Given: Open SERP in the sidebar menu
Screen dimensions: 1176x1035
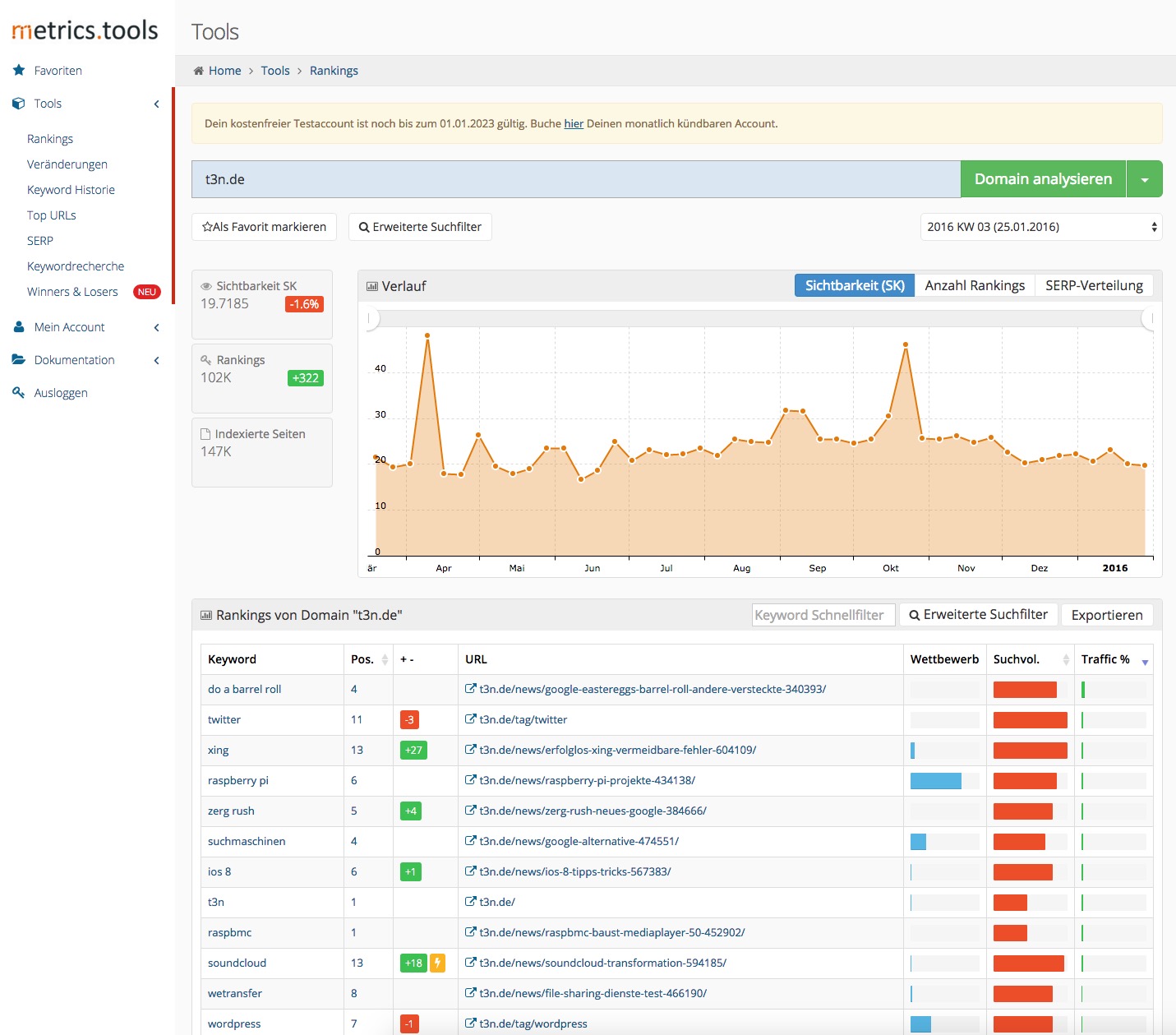Looking at the screenshot, I should coord(40,241).
